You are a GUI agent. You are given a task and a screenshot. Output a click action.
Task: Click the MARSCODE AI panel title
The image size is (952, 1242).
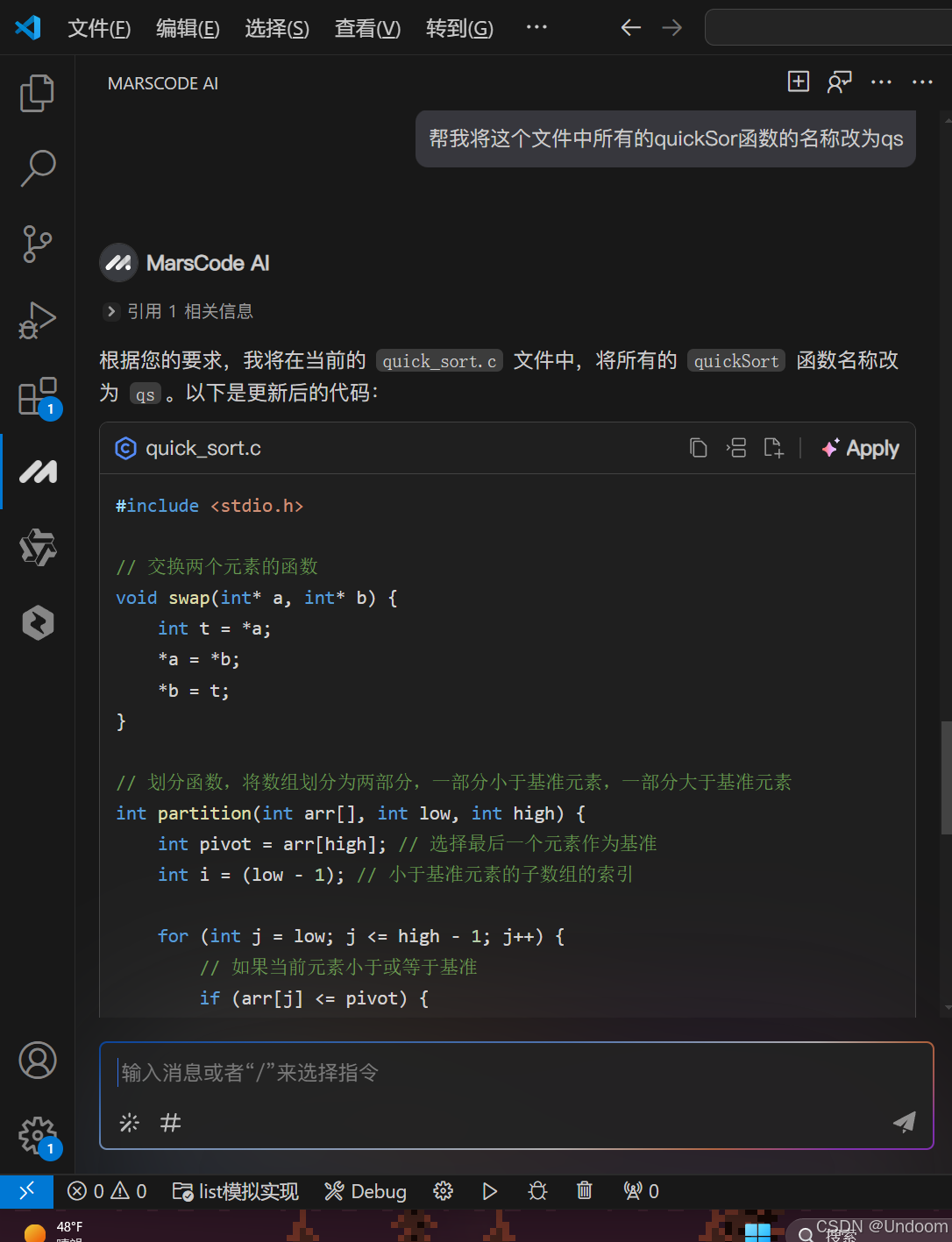(163, 83)
